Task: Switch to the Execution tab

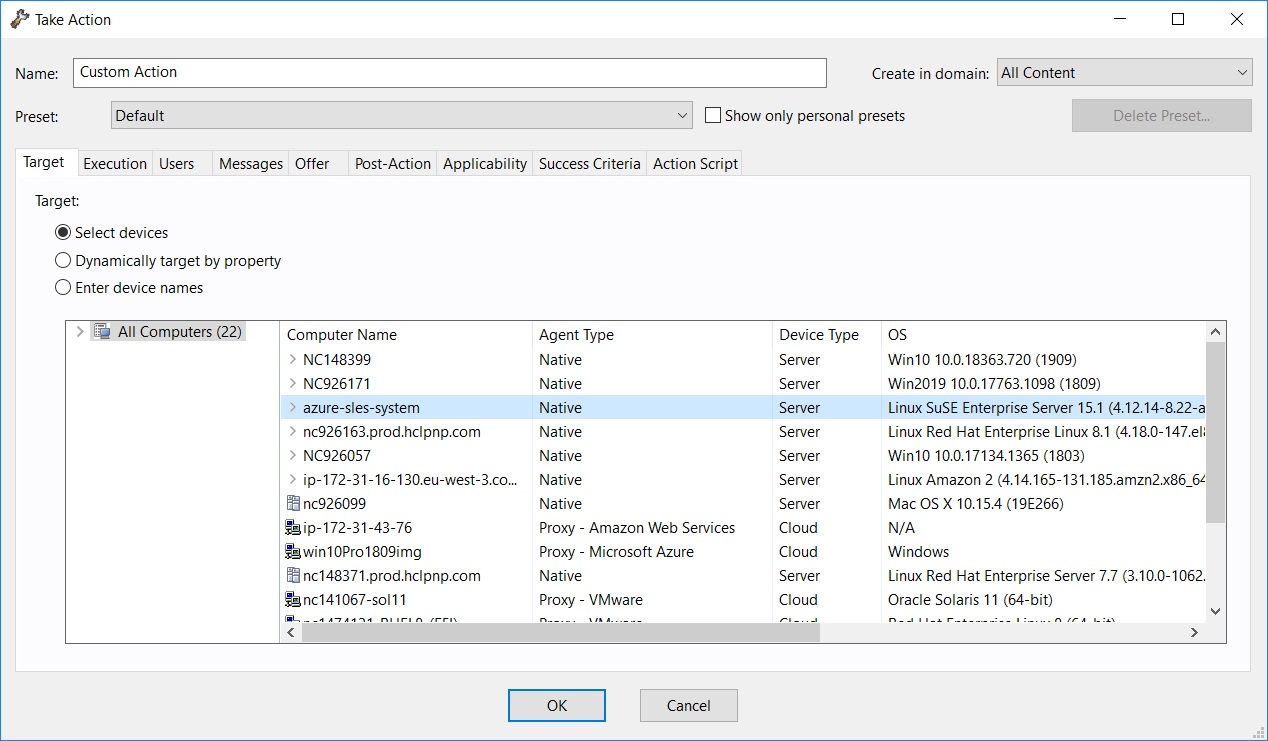Action: click(115, 164)
